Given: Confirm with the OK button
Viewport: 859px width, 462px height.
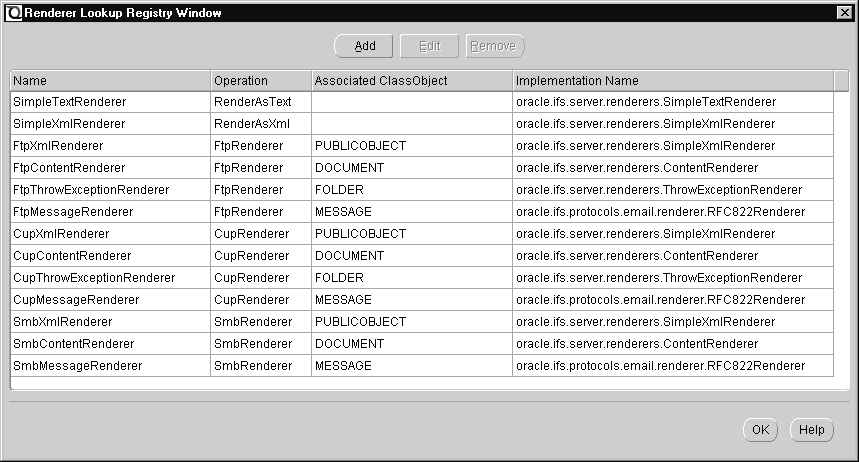Looking at the screenshot, I should click(x=760, y=430).
